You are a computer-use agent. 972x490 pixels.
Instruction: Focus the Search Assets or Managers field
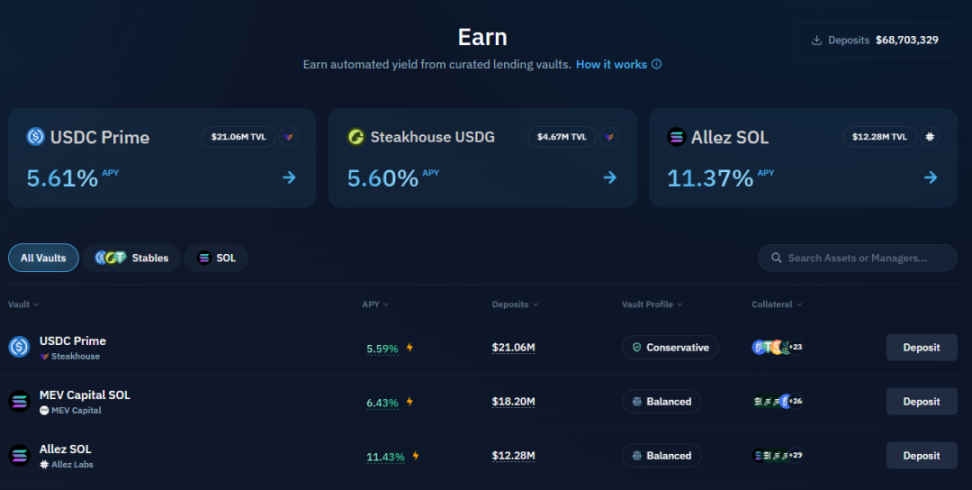[857, 257]
